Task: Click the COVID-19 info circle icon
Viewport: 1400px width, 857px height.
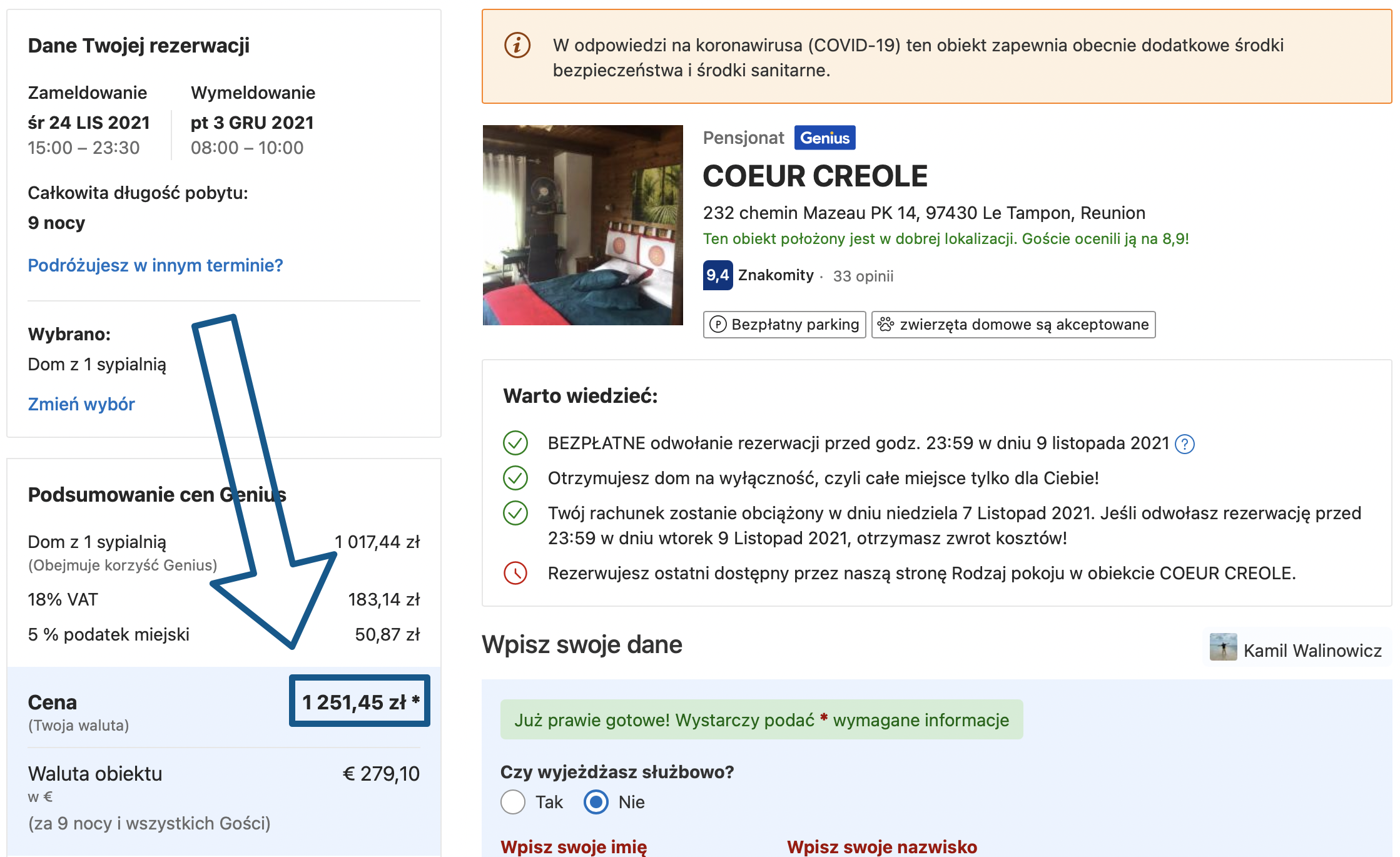Action: (517, 45)
